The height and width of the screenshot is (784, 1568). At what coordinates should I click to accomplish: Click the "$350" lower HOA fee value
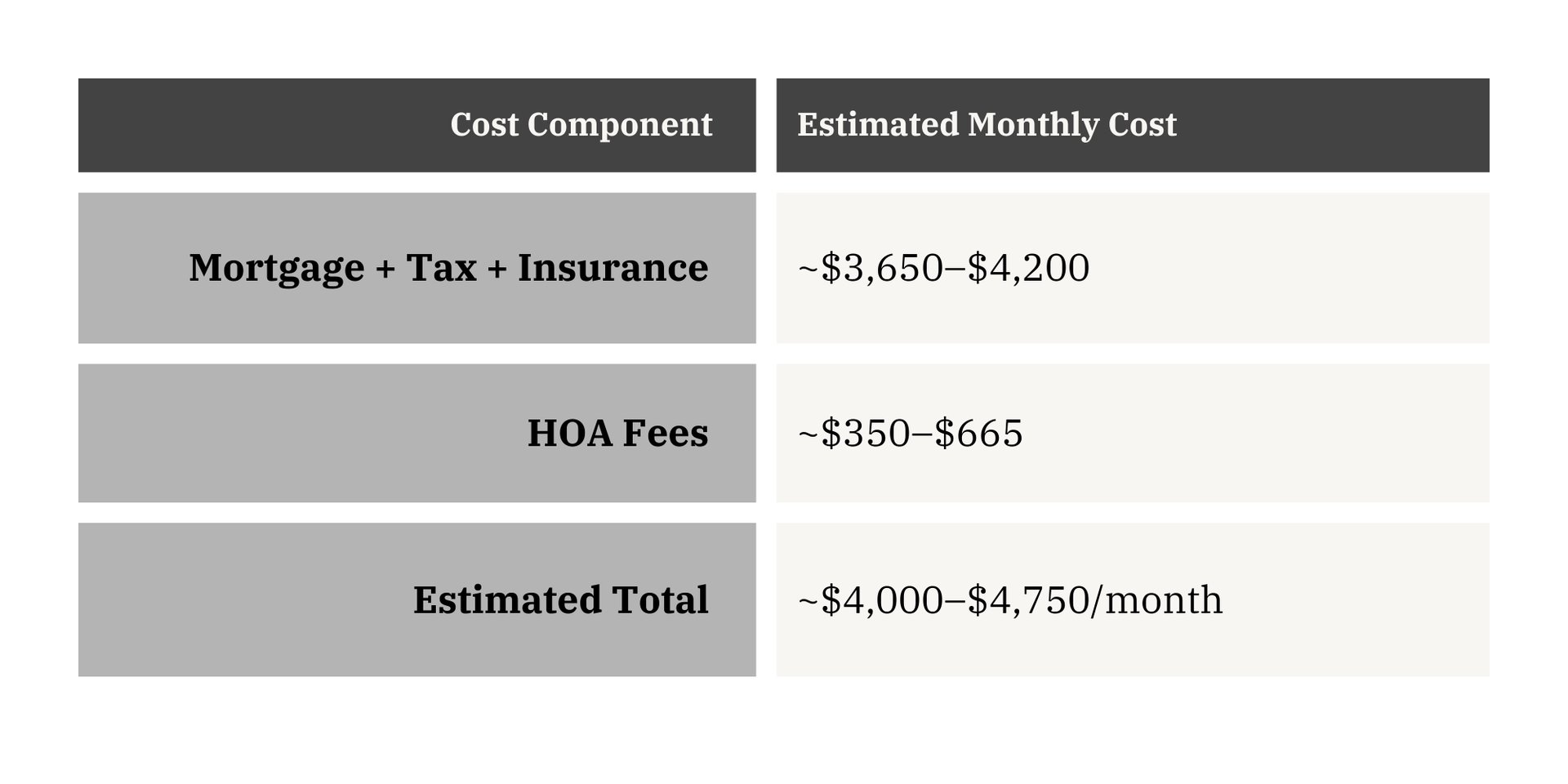coord(865,433)
